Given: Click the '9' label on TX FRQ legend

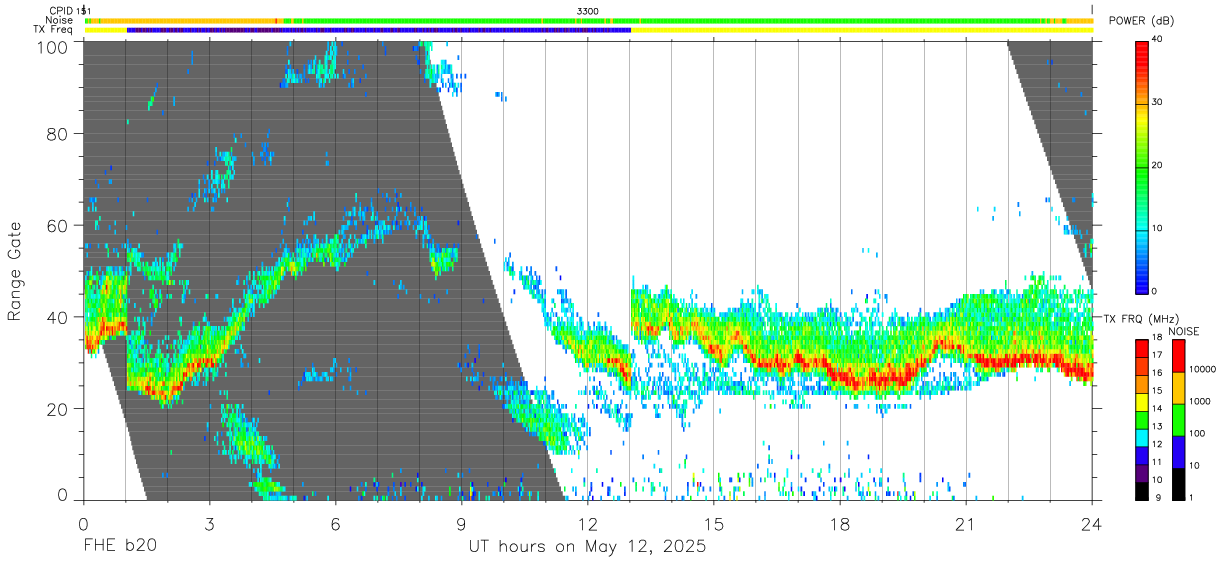Looking at the screenshot, I should coord(1158,498).
